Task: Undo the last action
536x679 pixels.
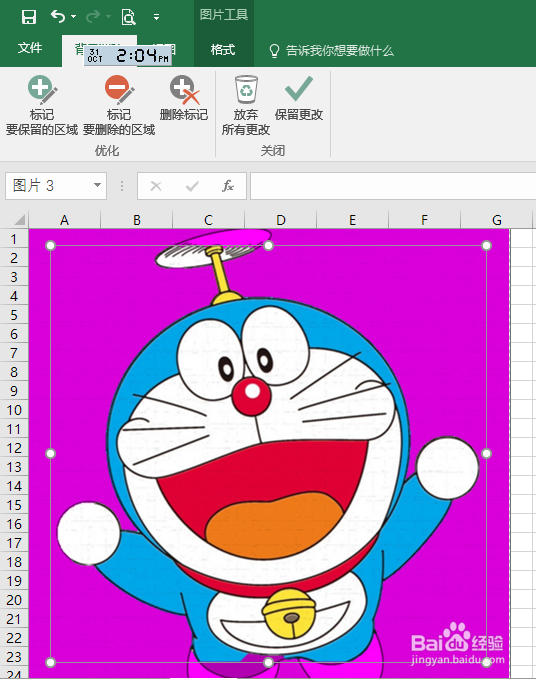Action: (58, 16)
